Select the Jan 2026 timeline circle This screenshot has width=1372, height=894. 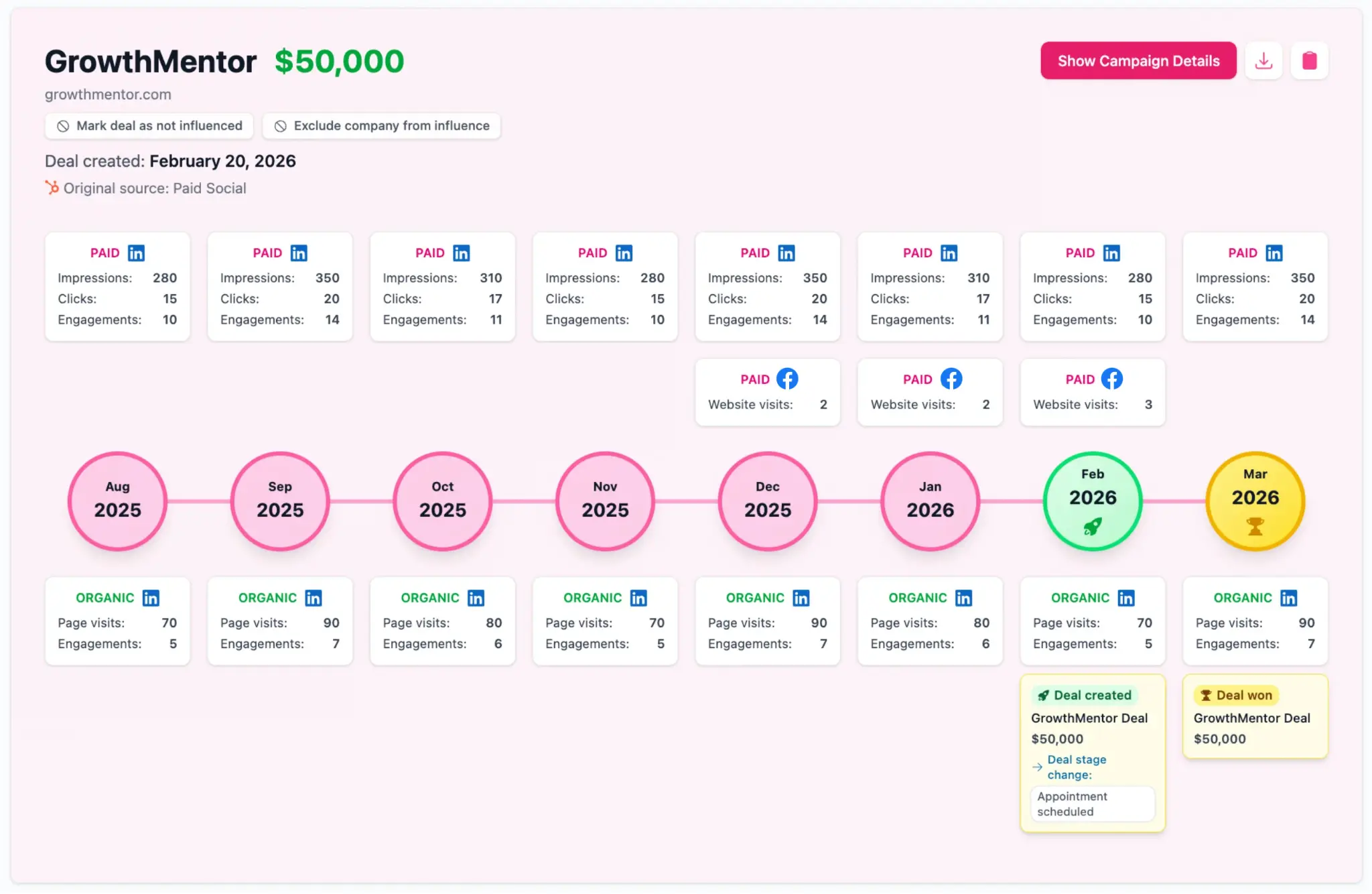click(x=931, y=501)
